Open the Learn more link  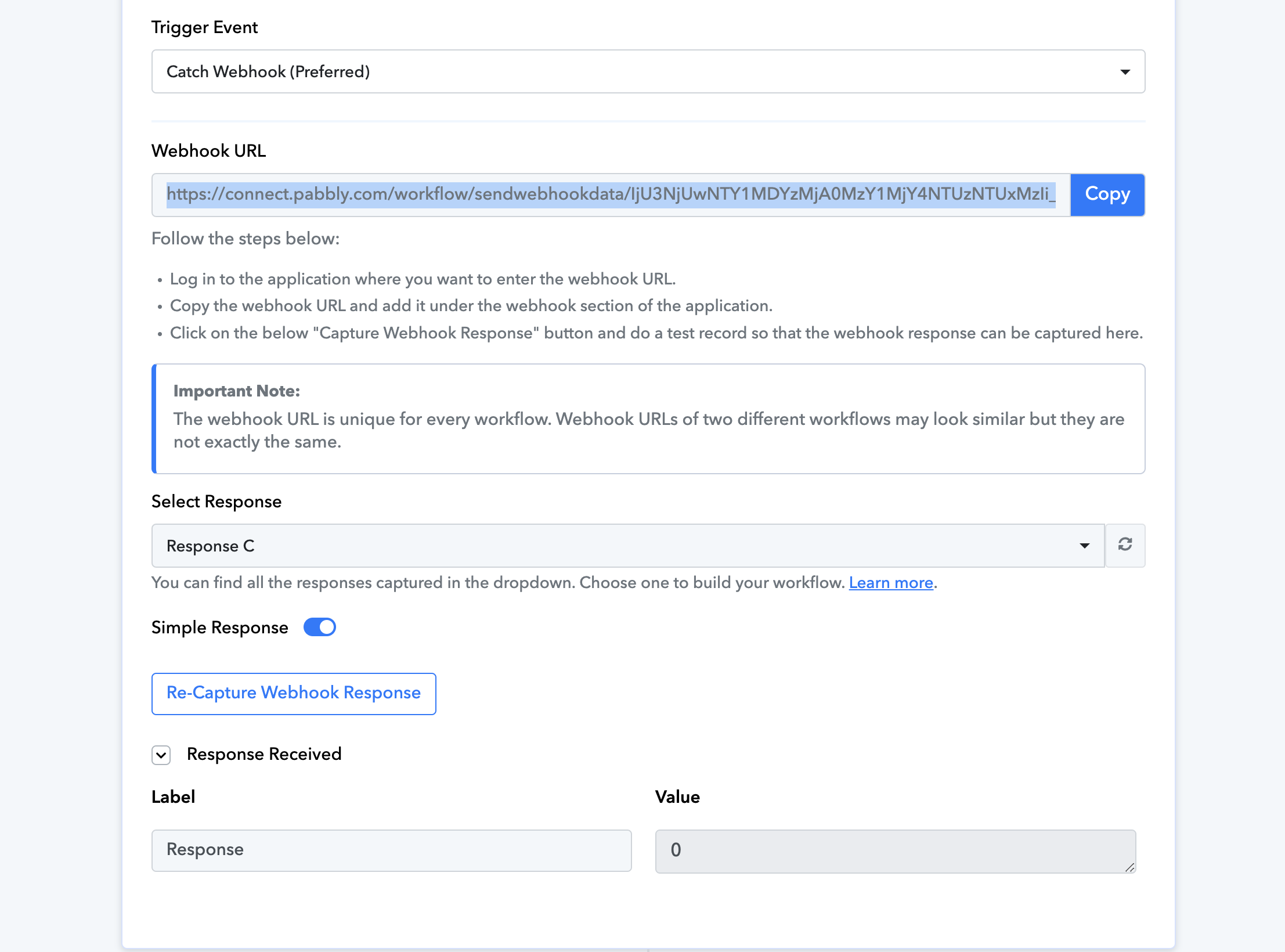tap(891, 582)
